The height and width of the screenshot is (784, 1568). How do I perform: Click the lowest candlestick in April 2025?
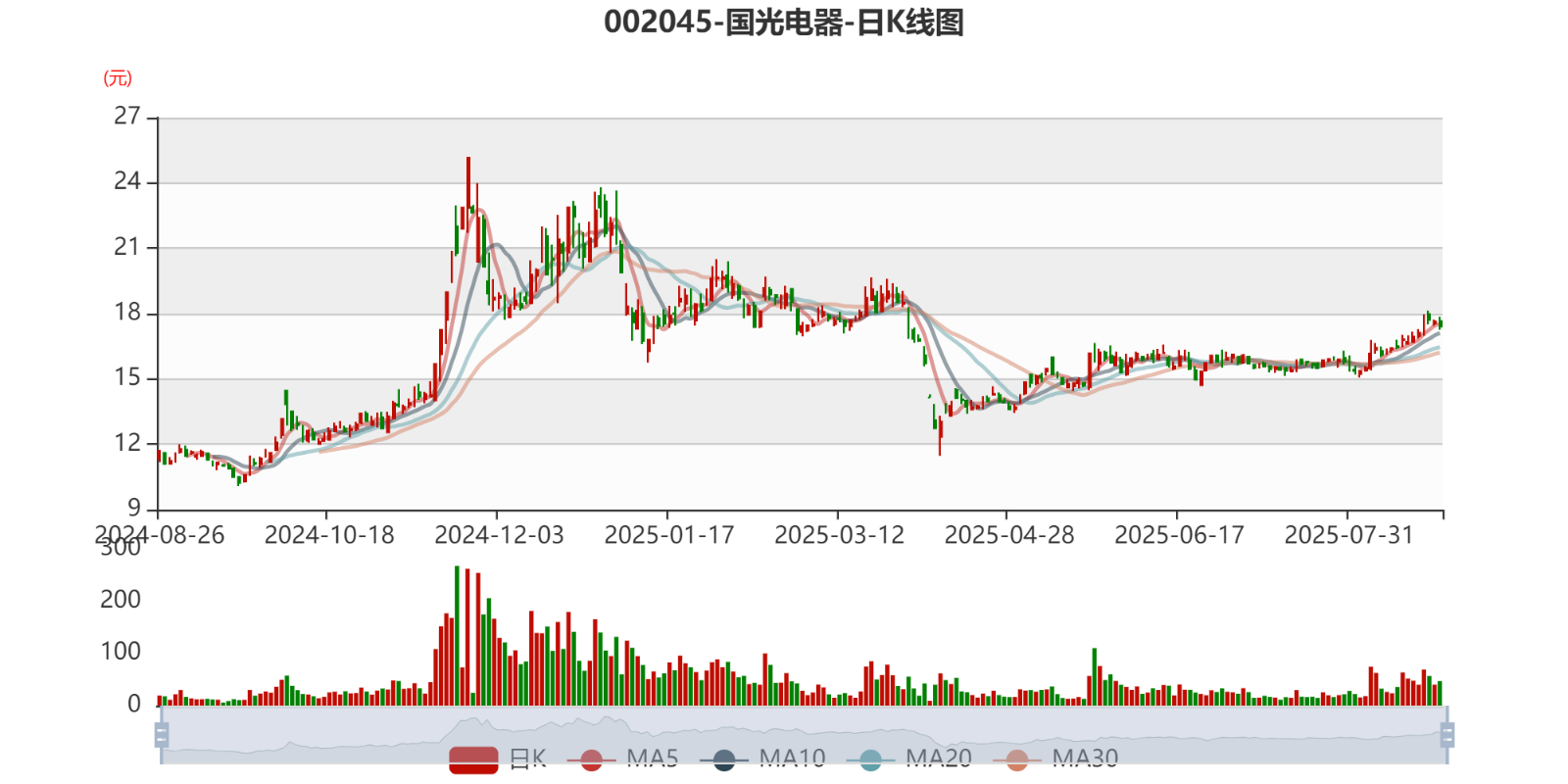(x=940, y=435)
